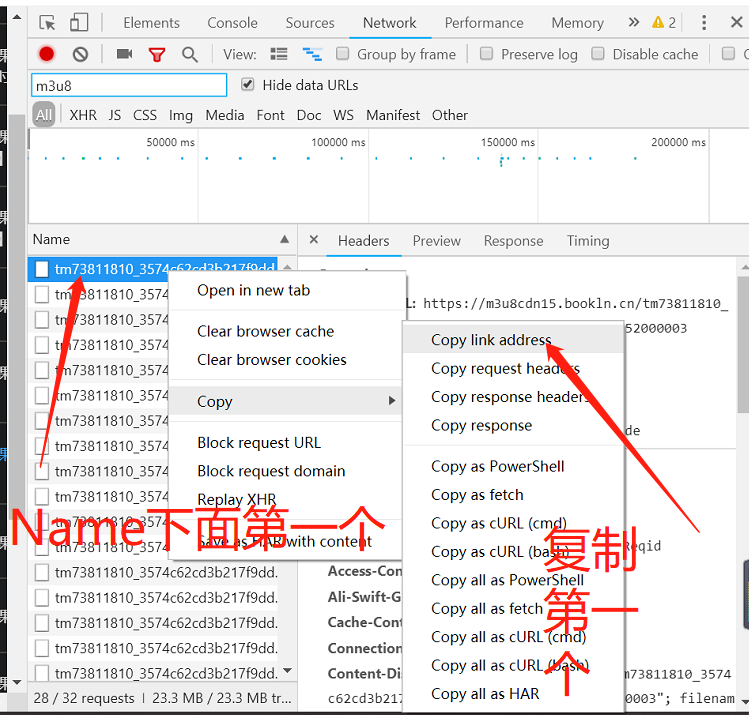Screen dimensions: 749x715
Task: Open the Memory tab
Action: click(578, 23)
